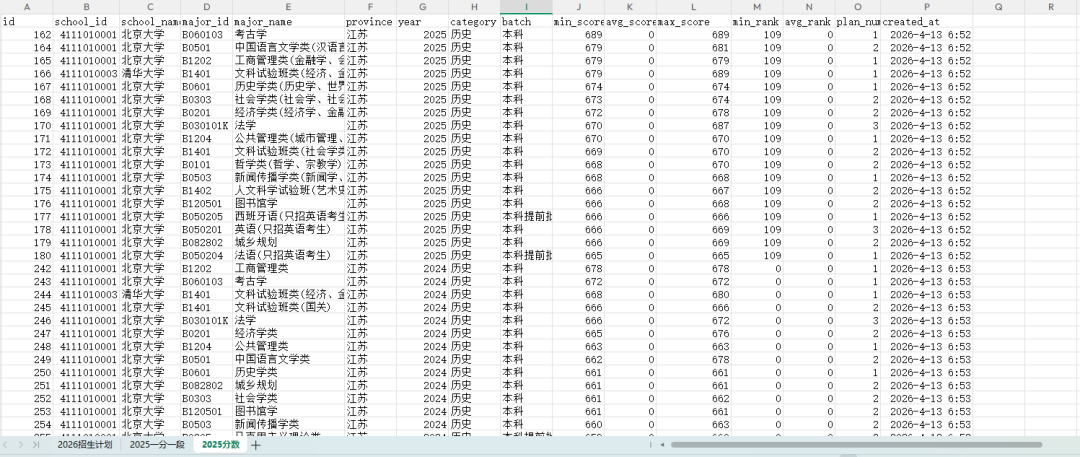Click horizontal scrollbar left arrow
The height and width of the screenshot is (457, 1080).
tap(661, 445)
